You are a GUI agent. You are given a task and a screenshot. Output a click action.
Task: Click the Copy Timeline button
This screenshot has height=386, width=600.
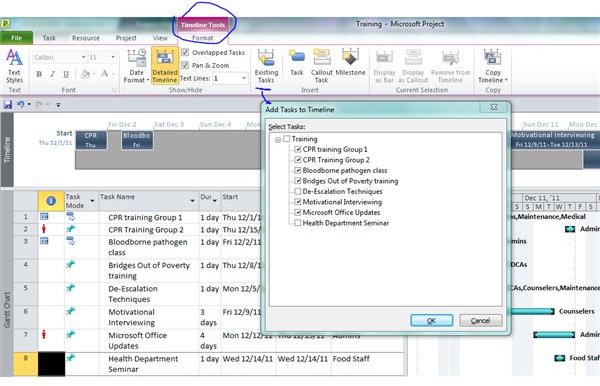click(492, 66)
